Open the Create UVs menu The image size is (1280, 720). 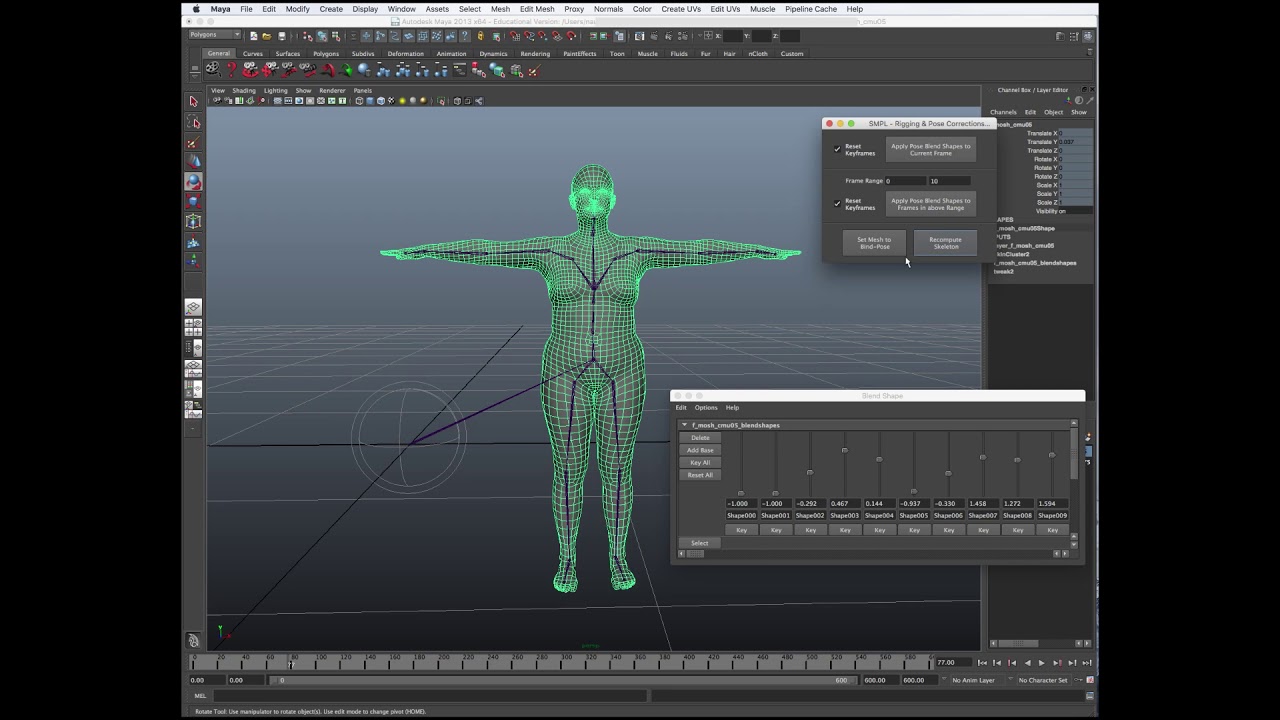(x=681, y=9)
